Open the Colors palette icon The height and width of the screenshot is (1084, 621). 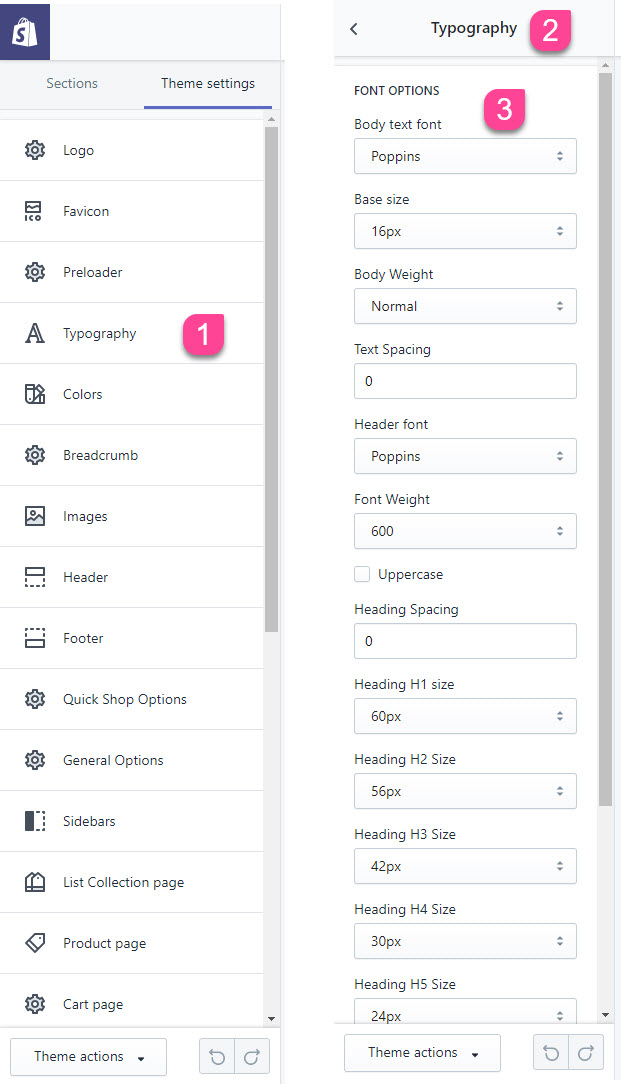pos(35,394)
